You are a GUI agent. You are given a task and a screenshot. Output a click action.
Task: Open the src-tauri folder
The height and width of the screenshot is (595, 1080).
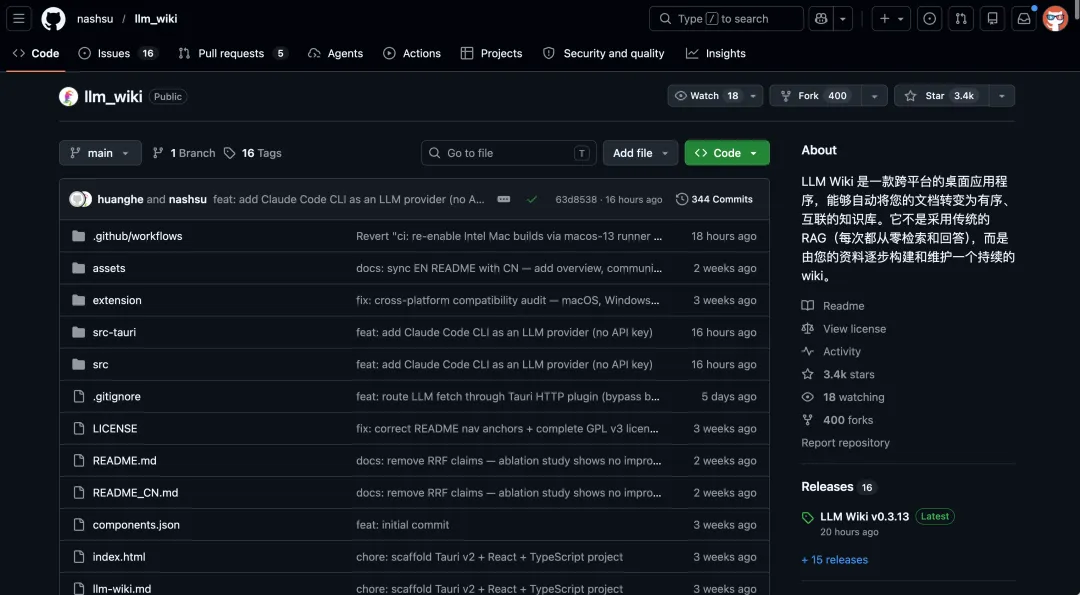[114, 332]
